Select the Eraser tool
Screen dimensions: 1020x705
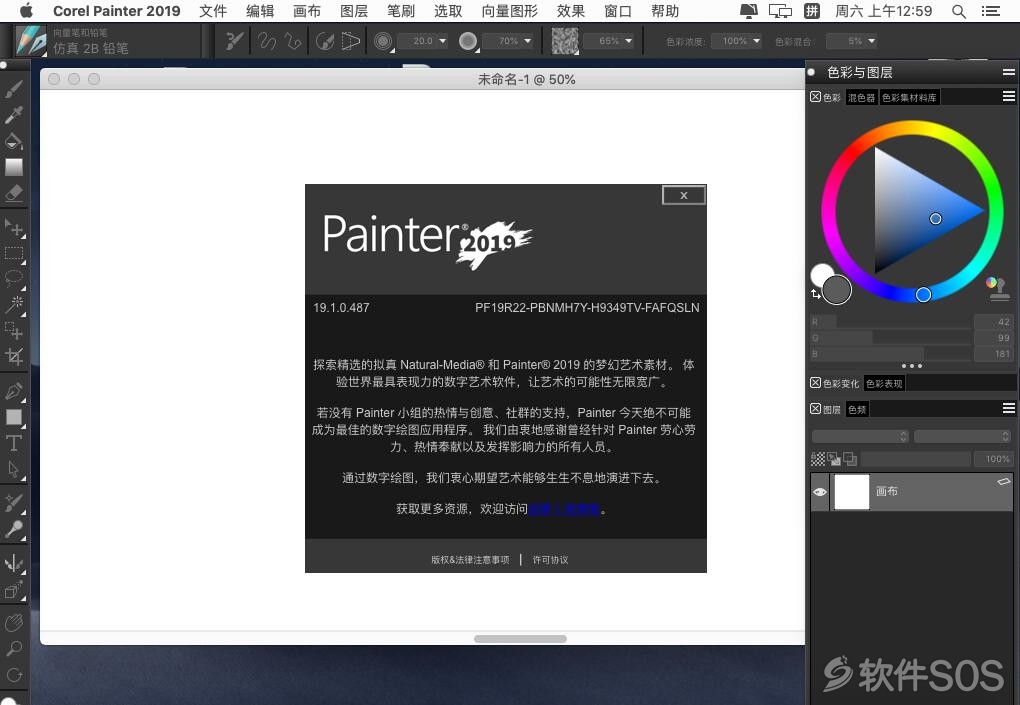[14, 193]
